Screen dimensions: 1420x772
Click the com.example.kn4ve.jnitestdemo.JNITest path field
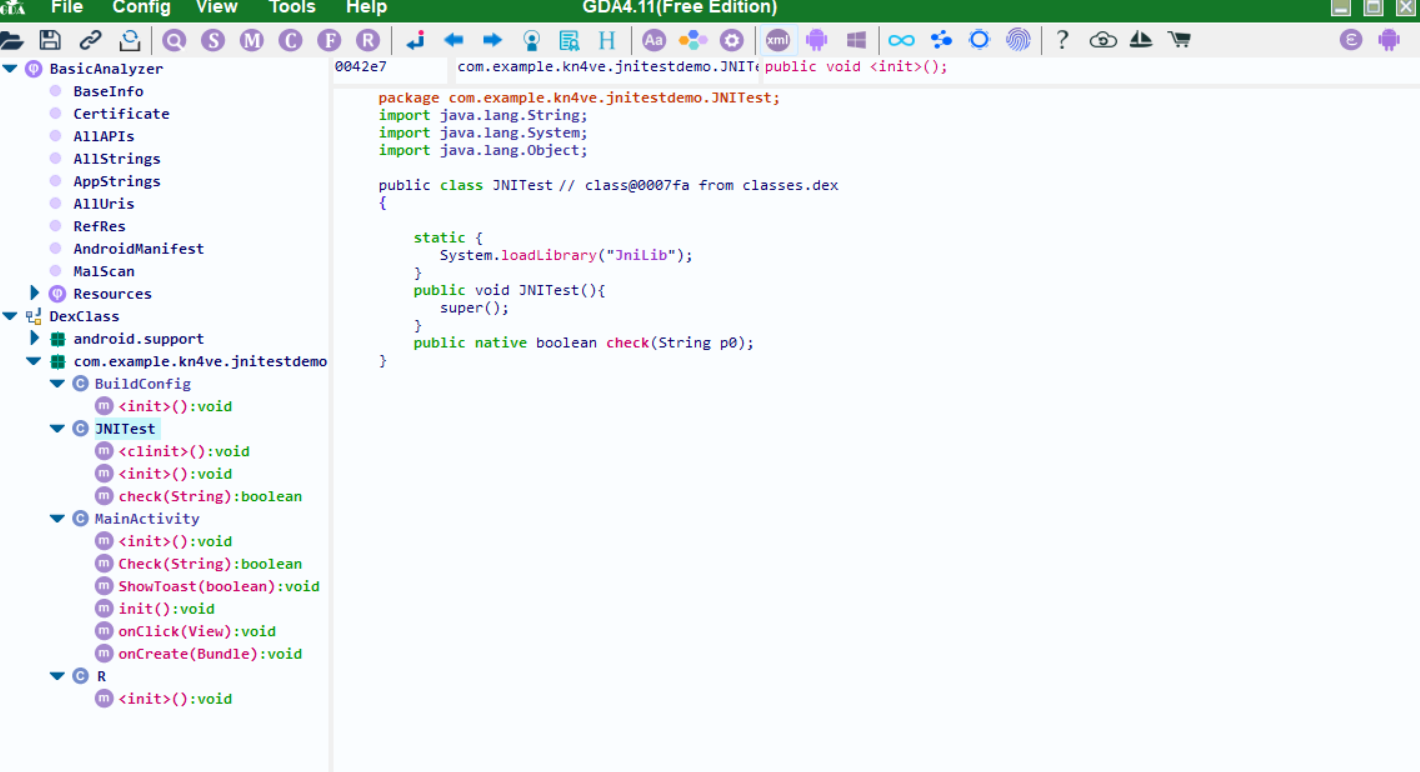(x=606, y=68)
